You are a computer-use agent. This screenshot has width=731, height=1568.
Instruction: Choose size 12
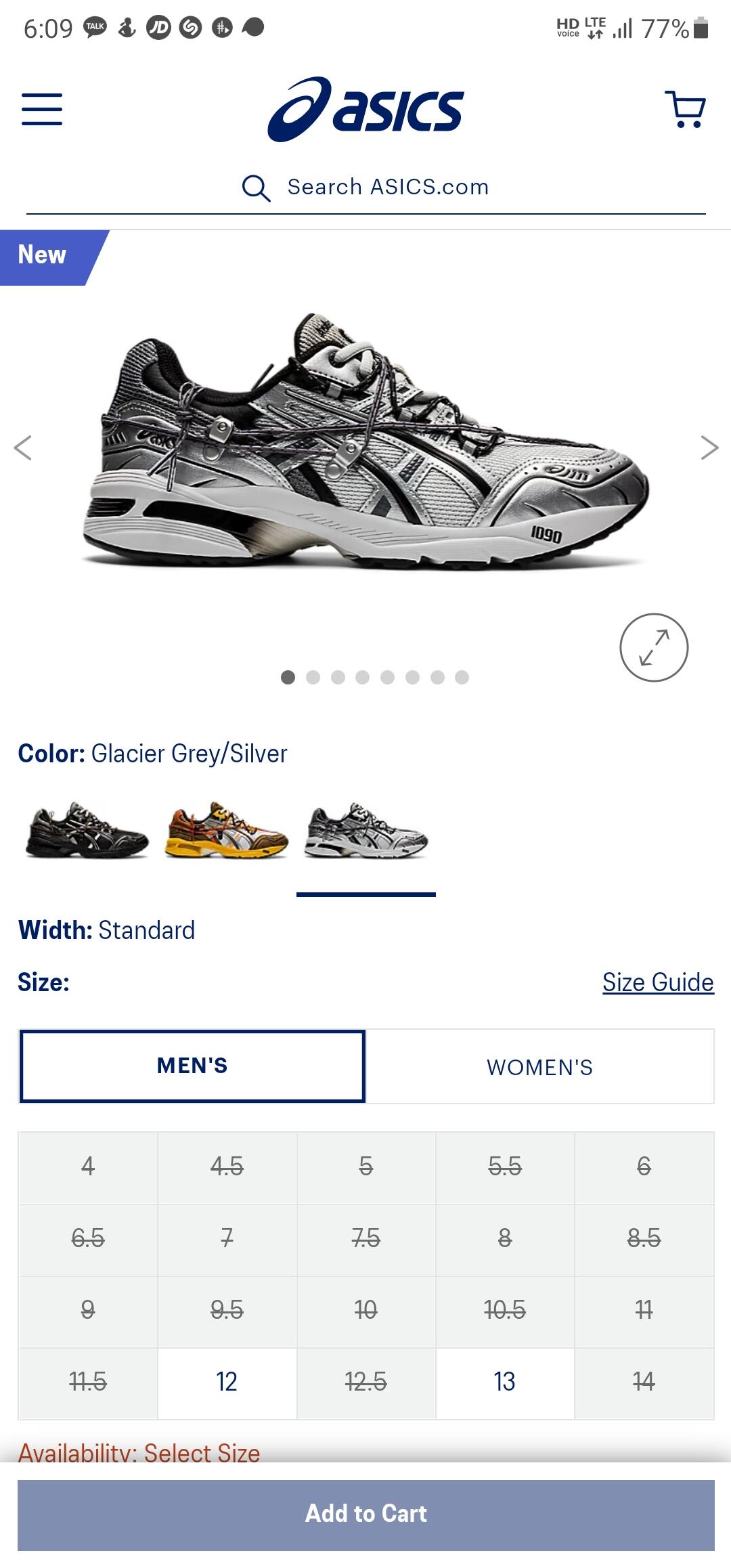(227, 1382)
